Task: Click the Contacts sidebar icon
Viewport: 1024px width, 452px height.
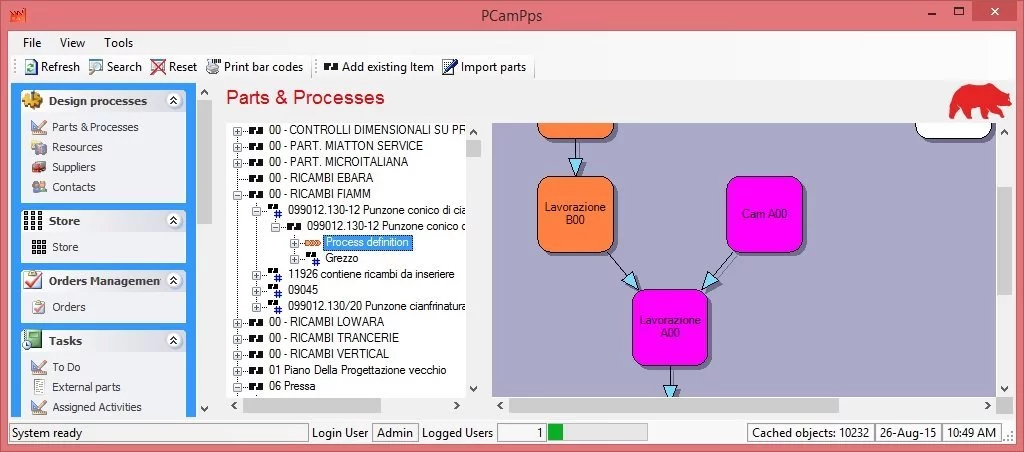Action: [x=39, y=187]
